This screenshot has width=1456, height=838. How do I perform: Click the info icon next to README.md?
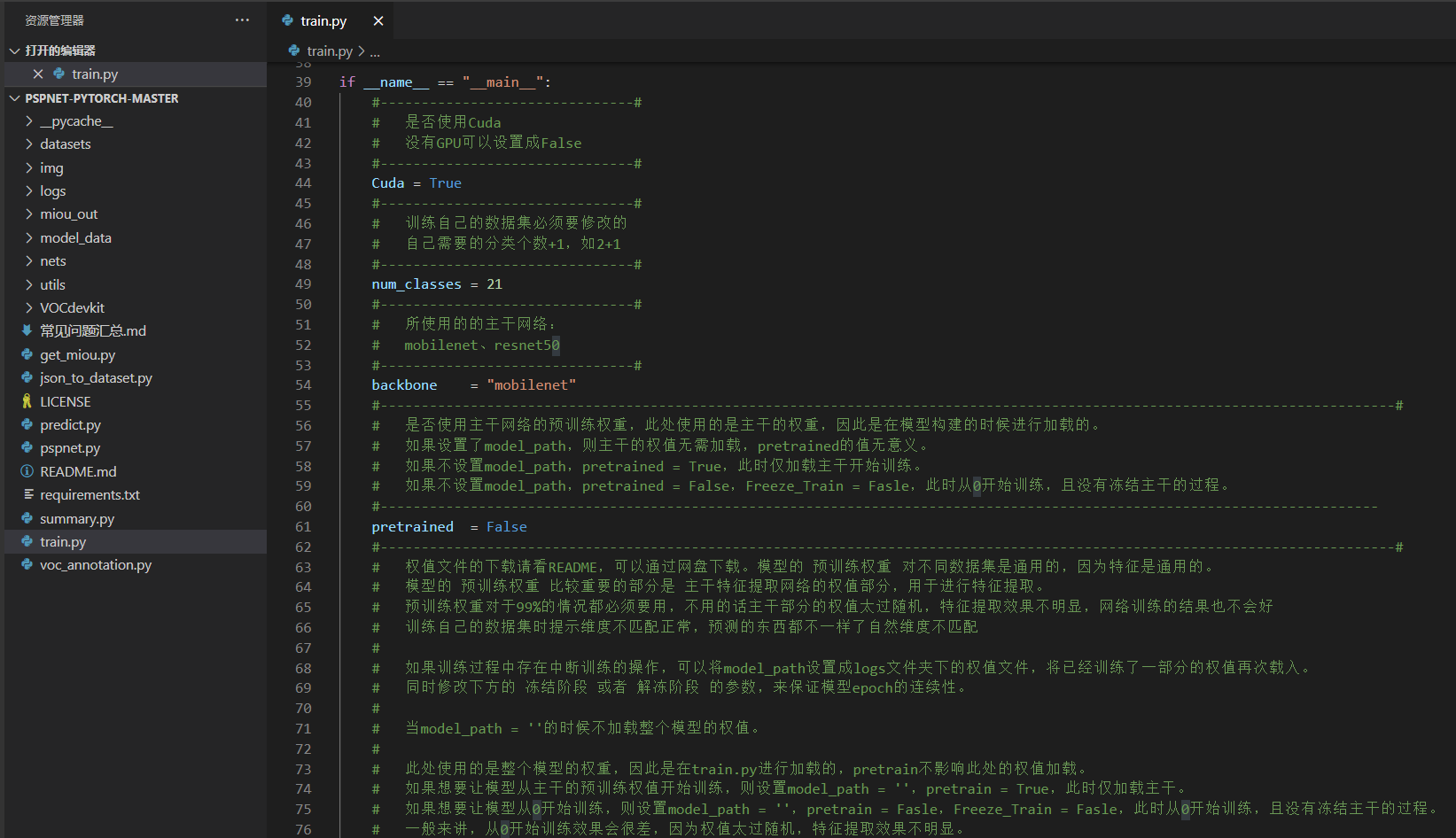point(27,471)
